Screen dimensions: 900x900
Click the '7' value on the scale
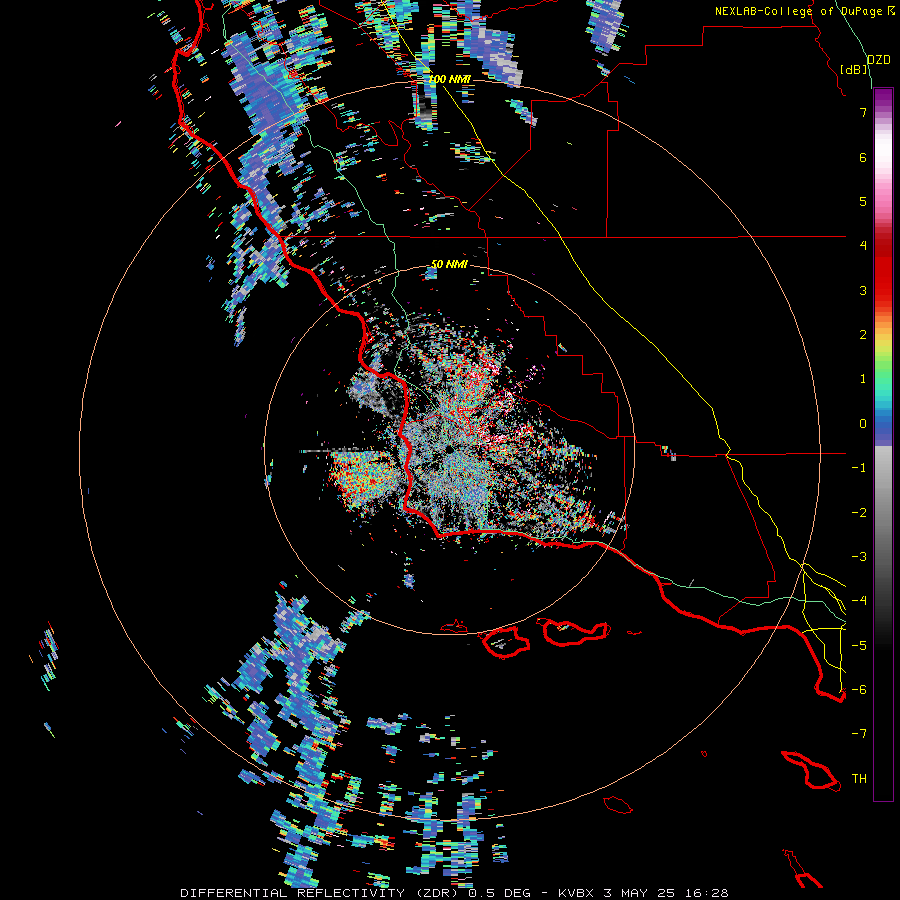pyautogui.click(x=863, y=112)
